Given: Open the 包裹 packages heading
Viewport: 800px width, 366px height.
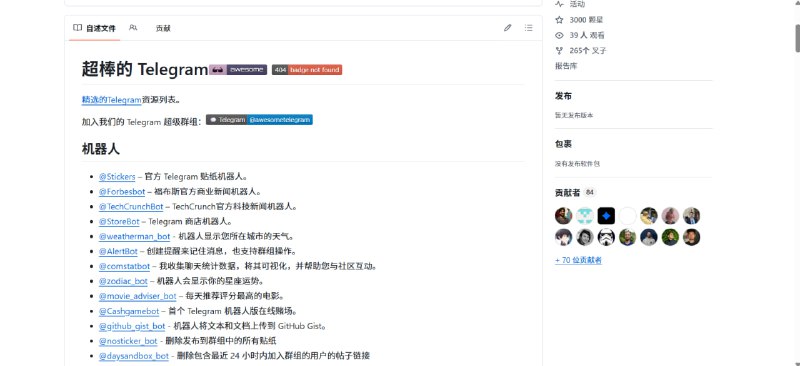Looking at the screenshot, I should coord(563,144).
